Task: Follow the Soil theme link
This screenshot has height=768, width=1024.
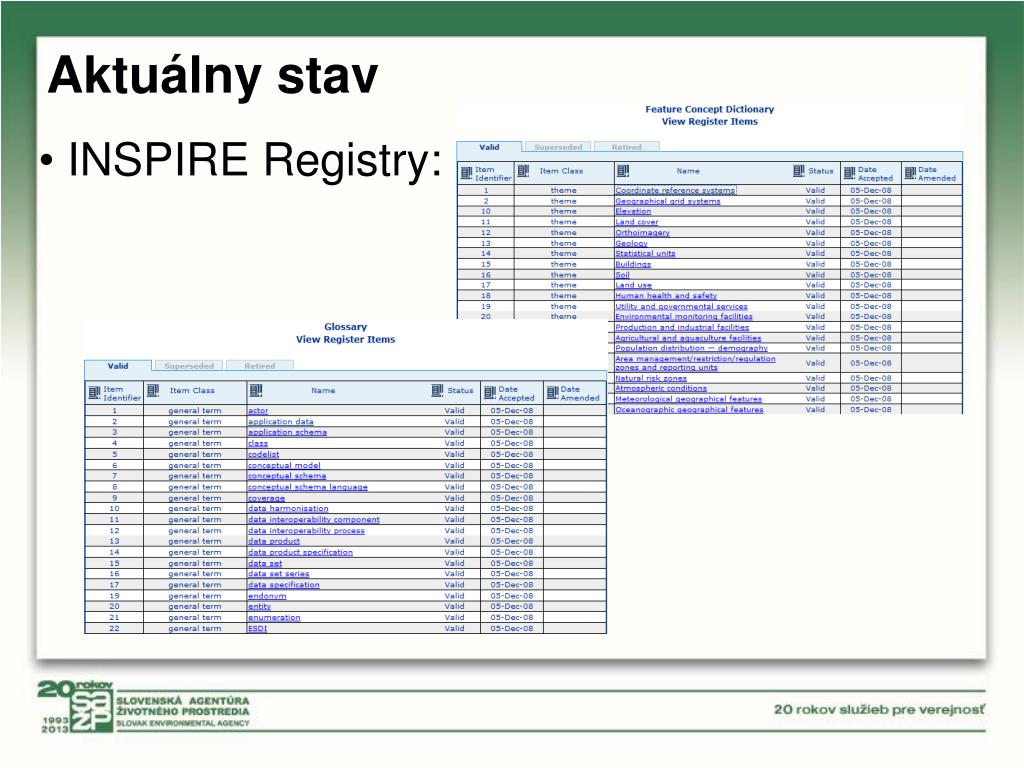Action: pyautogui.click(x=622, y=275)
